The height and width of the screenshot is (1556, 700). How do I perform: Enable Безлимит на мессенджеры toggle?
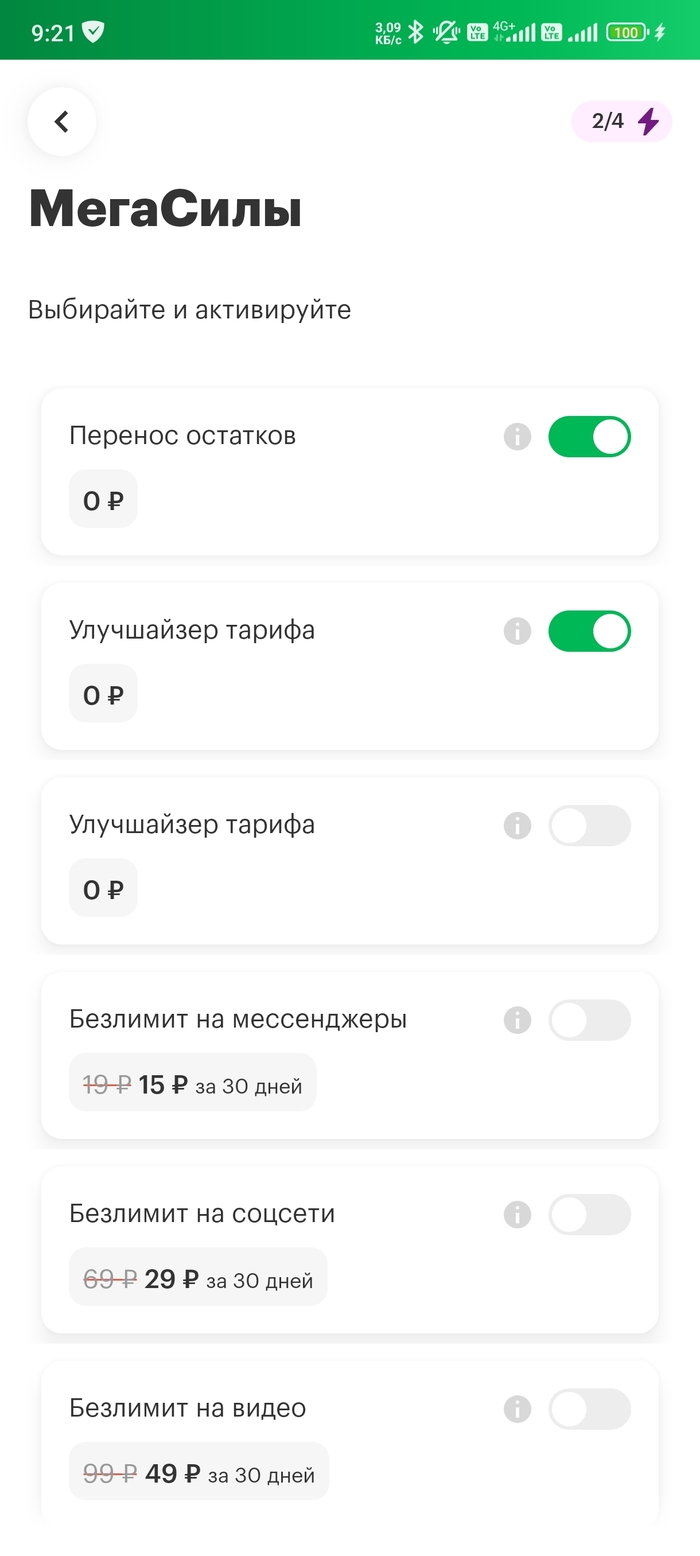pos(589,1021)
